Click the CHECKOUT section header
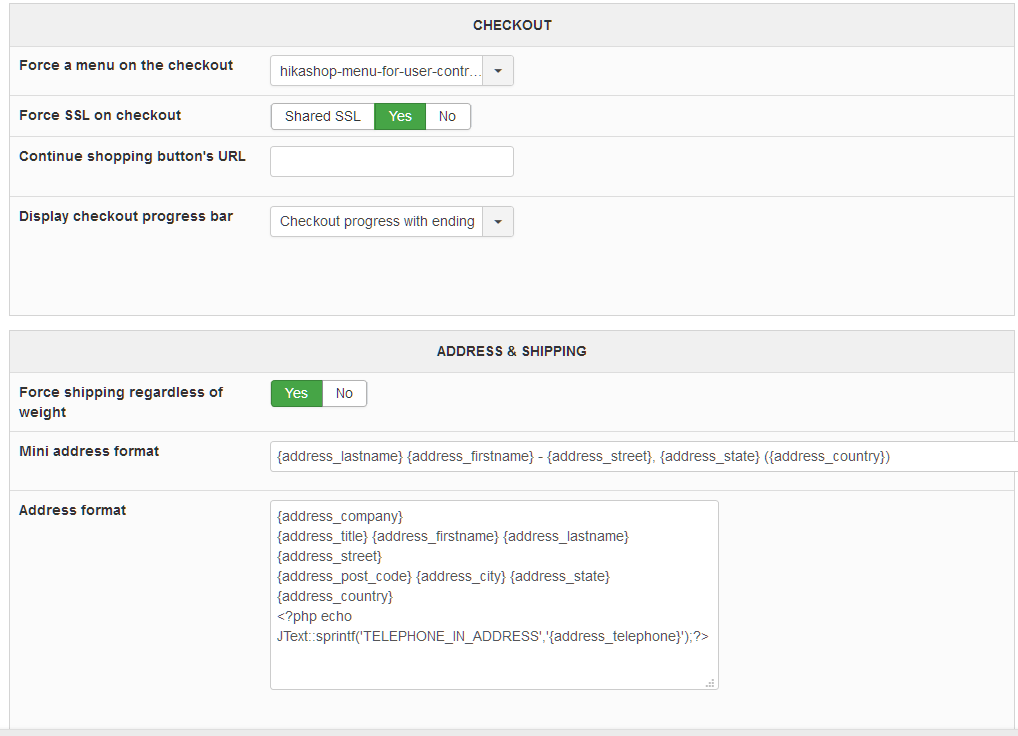Screen dimensions: 1018x736 point(512,25)
